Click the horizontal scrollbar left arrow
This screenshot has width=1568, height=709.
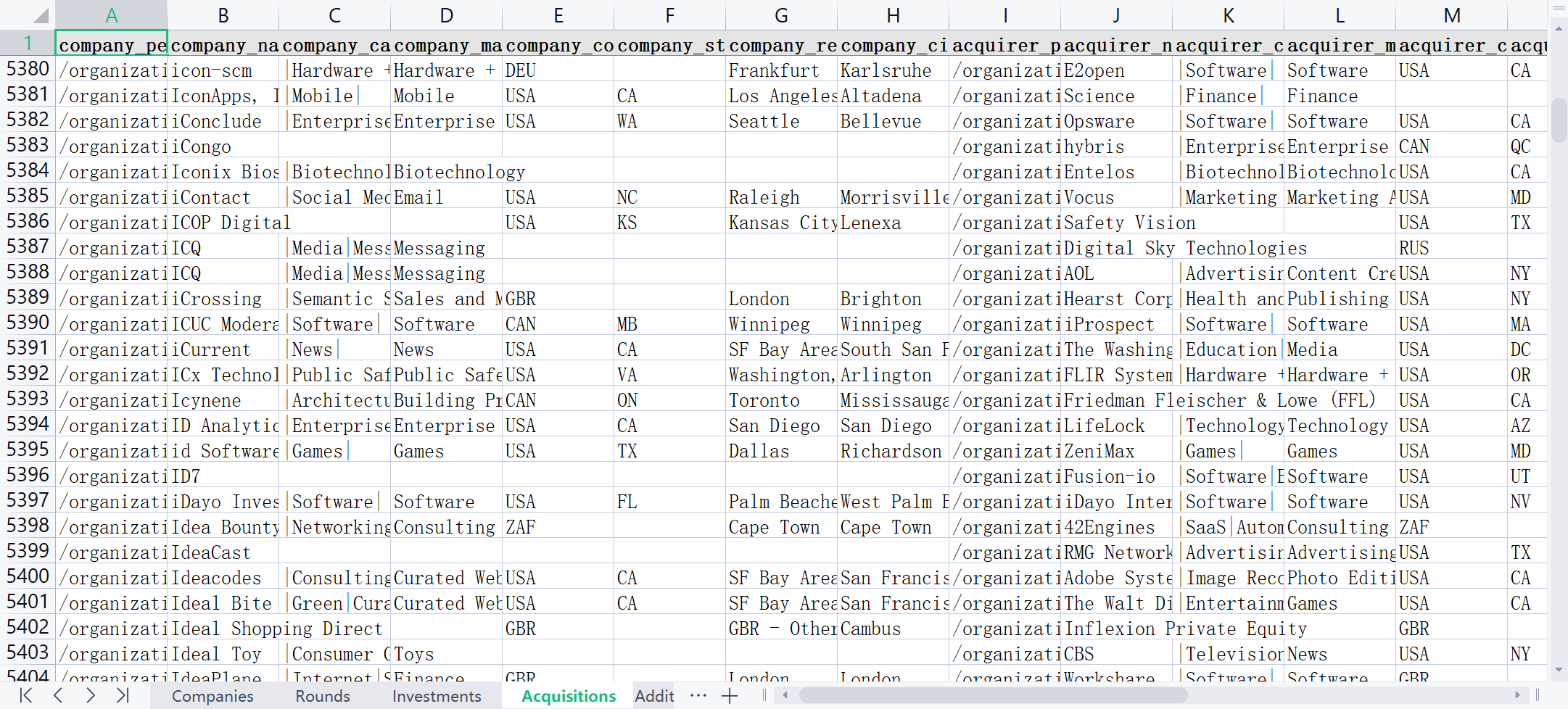tap(785, 695)
